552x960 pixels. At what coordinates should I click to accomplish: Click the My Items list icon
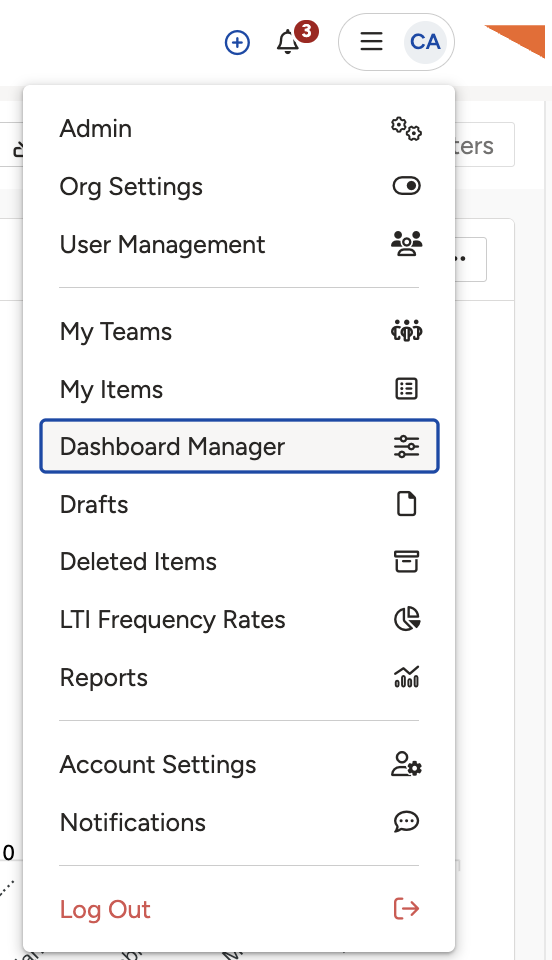coord(406,389)
